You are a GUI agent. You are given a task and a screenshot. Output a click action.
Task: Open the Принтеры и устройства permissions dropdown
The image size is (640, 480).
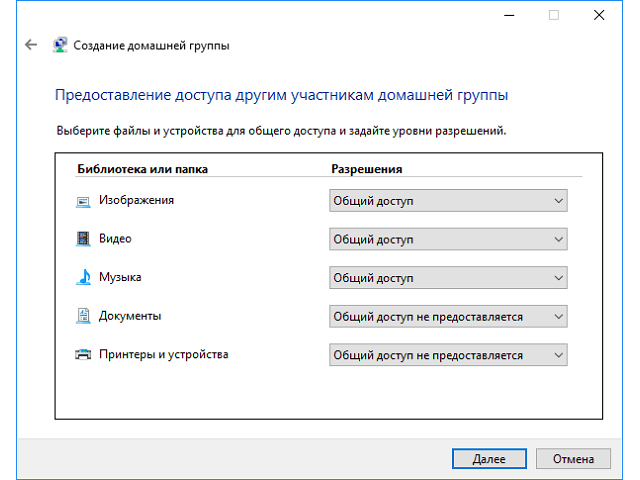pos(448,355)
